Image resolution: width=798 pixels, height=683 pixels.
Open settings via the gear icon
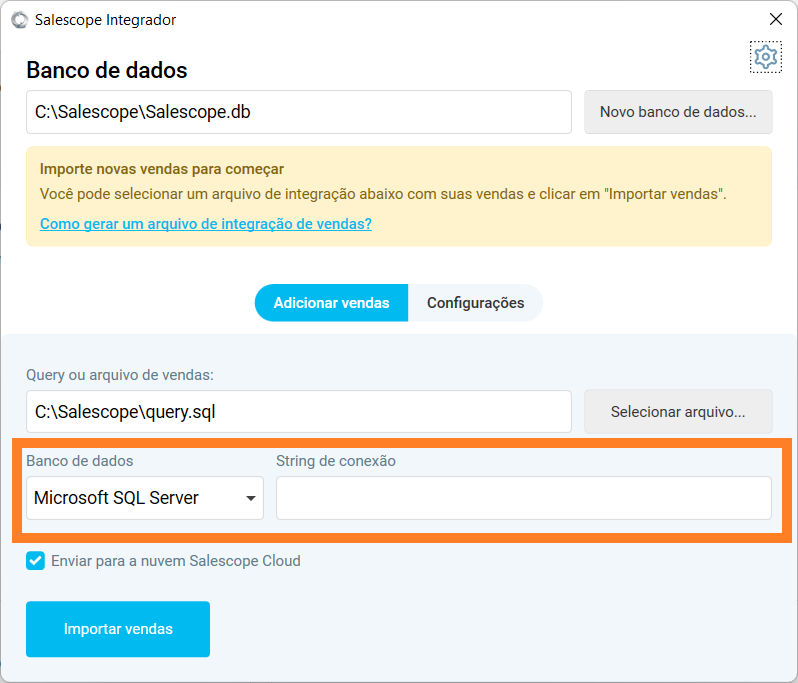tap(765, 57)
